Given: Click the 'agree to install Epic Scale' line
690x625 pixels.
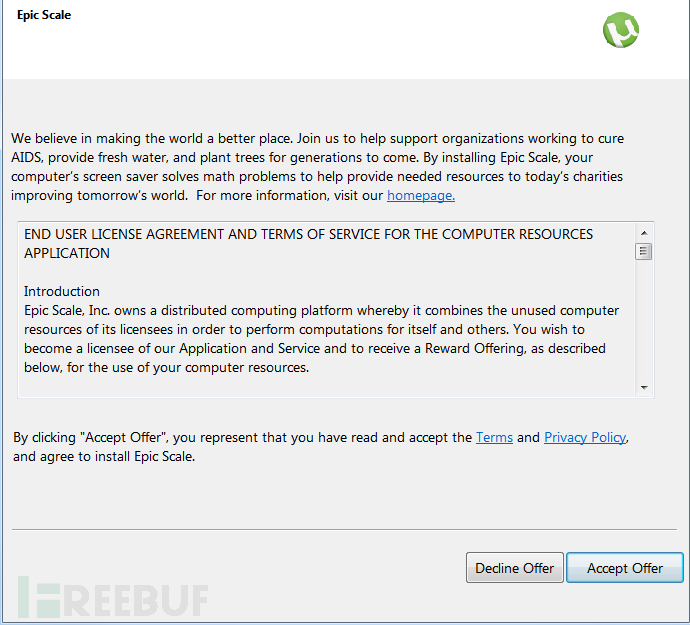Looking at the screenshot, I should pos(104,457).
